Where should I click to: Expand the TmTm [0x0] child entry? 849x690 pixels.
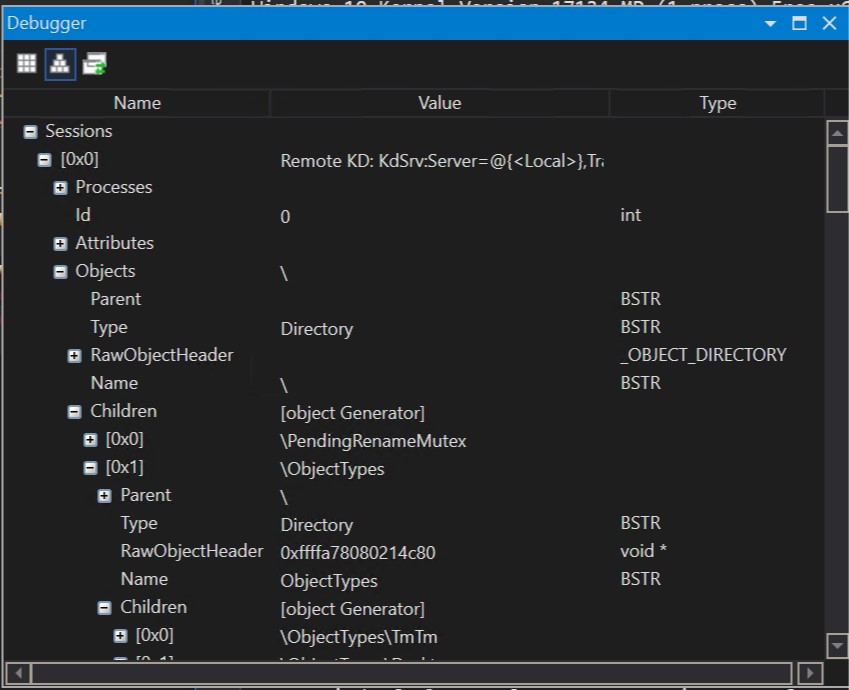[118, 635]
